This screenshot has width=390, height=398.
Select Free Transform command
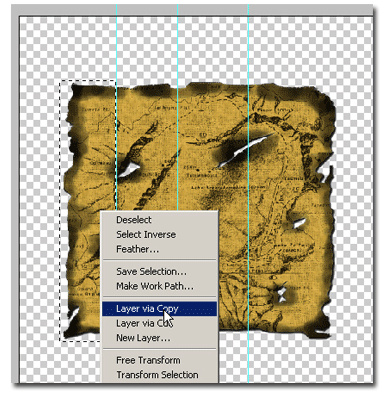coord(159,360)
